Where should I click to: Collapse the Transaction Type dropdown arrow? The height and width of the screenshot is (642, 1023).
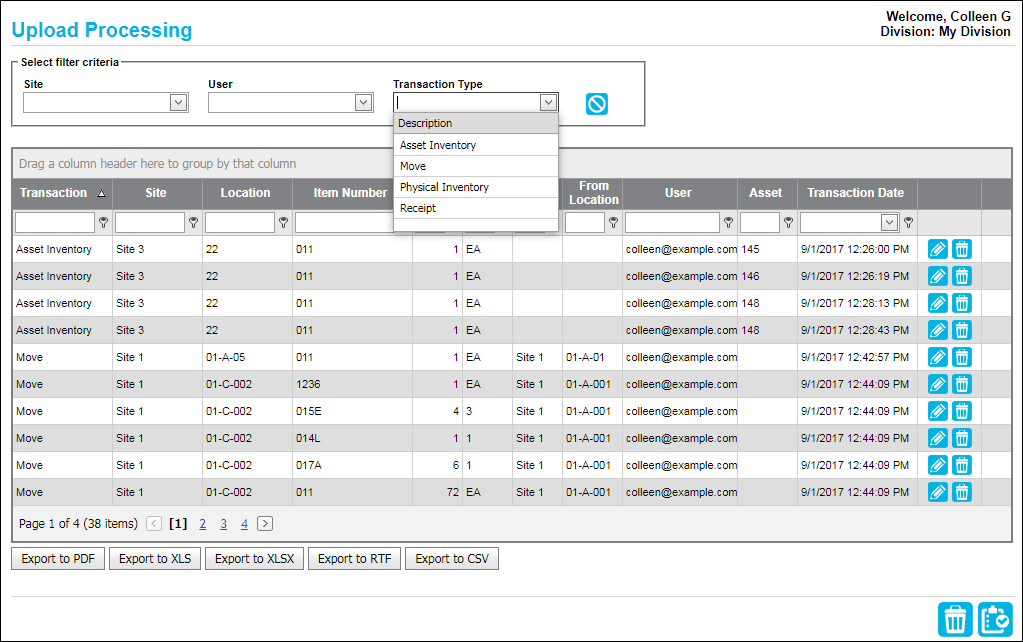pyautogui.click(x=548, y=102)
